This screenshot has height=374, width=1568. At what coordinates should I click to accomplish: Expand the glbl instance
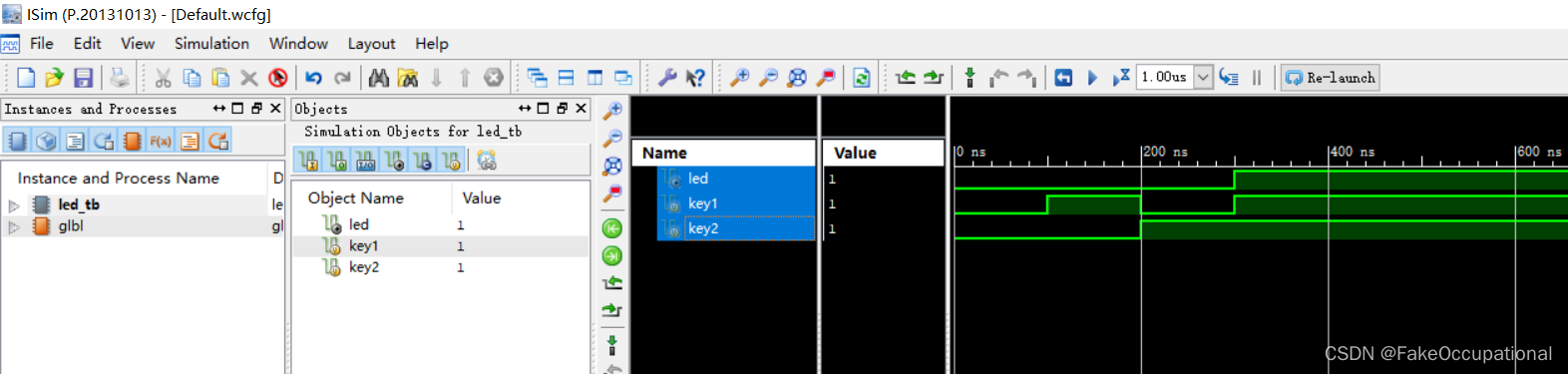click(x=14, y=227)
